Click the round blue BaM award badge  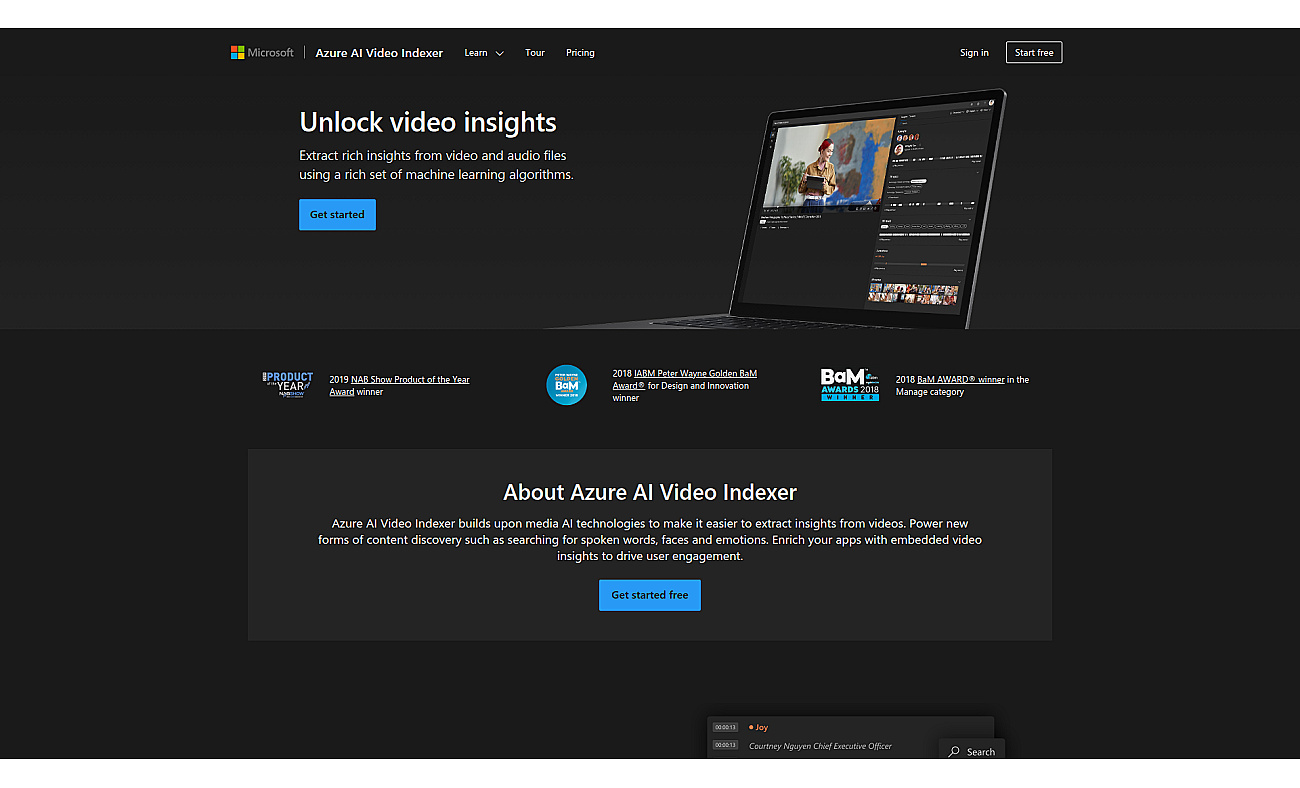coord(567,385)
